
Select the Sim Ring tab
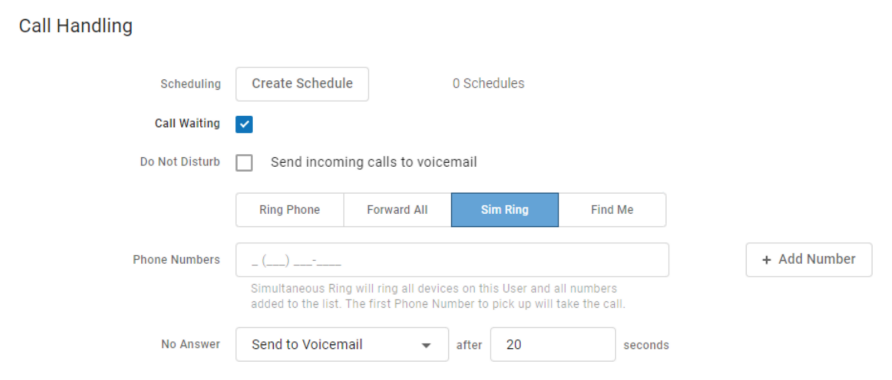(x=505, y=210)
